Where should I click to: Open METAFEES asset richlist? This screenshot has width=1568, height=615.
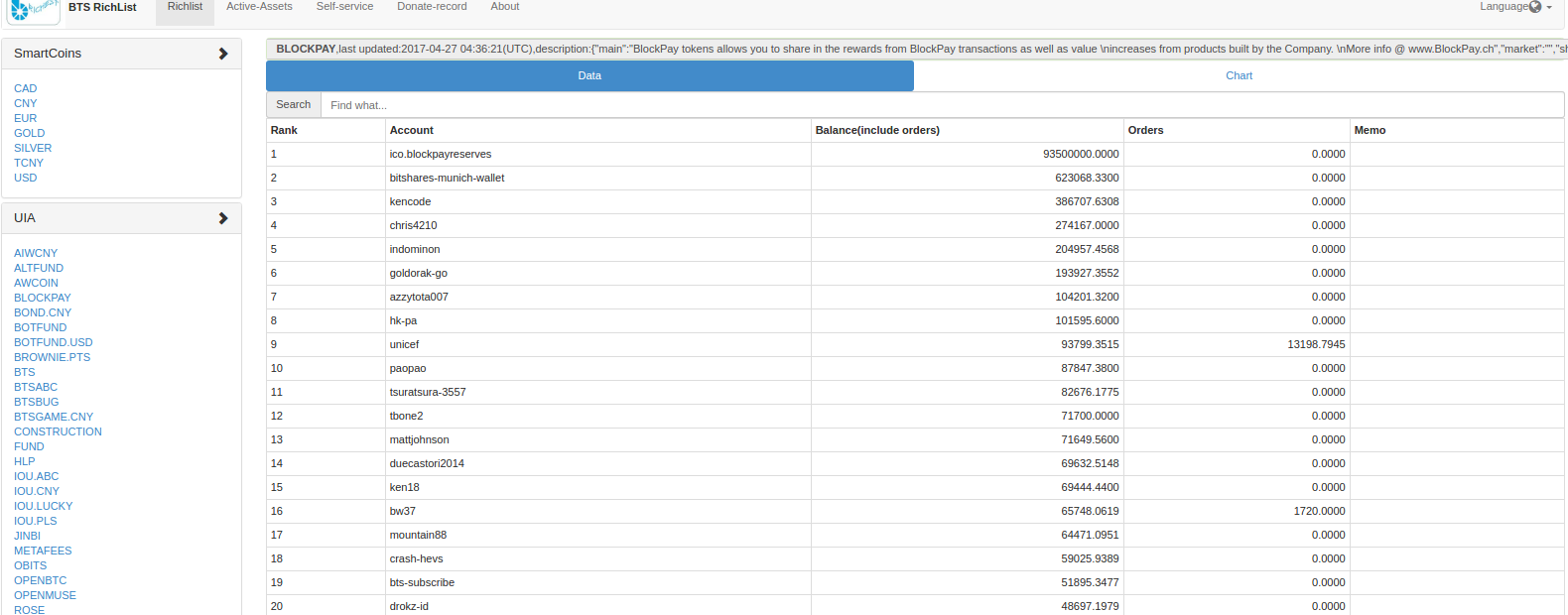coord(43,551)
